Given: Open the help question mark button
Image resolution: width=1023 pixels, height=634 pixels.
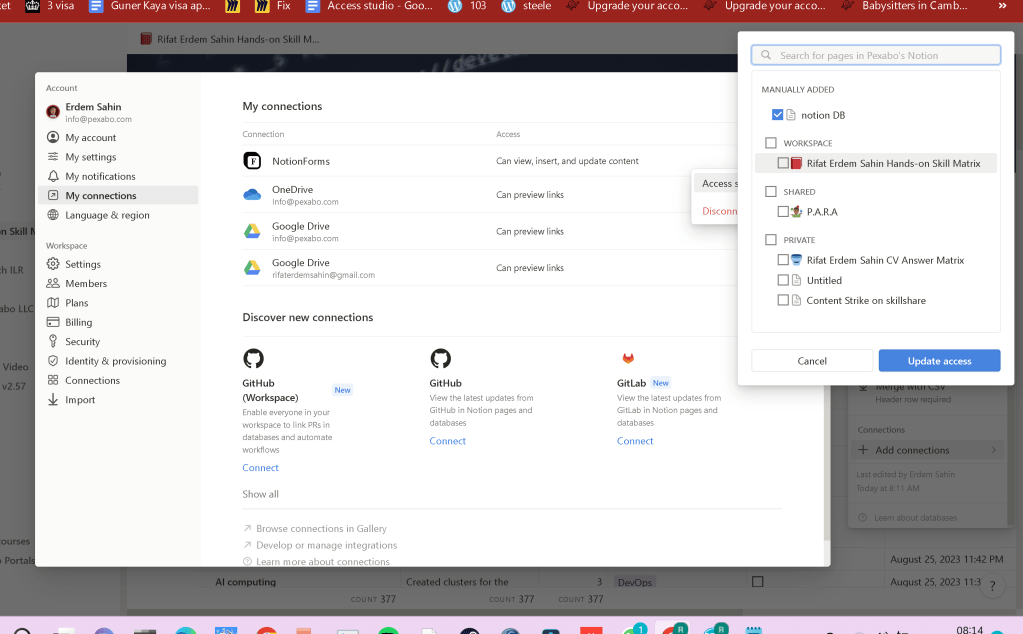Looking at the screenshot, I should click(x=992, y=585).
